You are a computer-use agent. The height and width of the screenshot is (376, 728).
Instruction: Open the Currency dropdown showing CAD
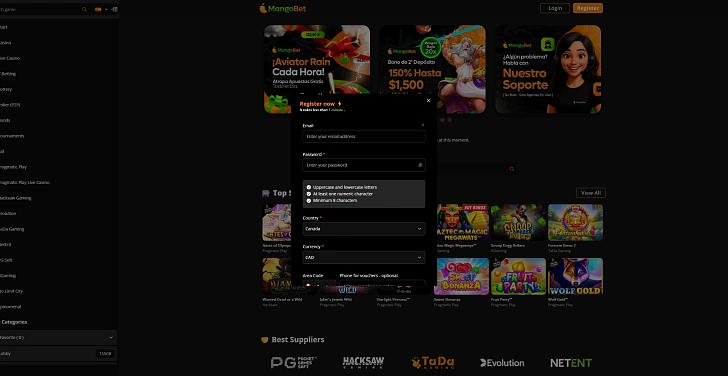(x=364, y=257)
